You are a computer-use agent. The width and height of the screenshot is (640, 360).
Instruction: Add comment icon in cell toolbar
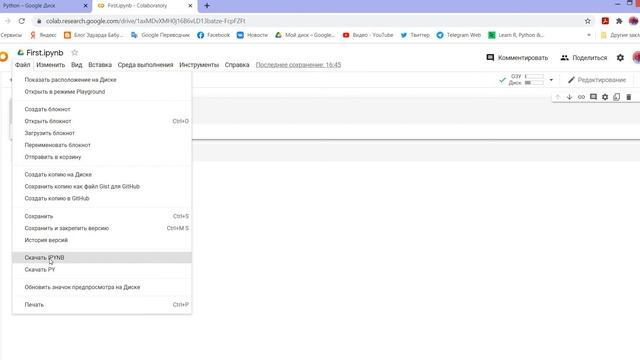coord(593,97)
